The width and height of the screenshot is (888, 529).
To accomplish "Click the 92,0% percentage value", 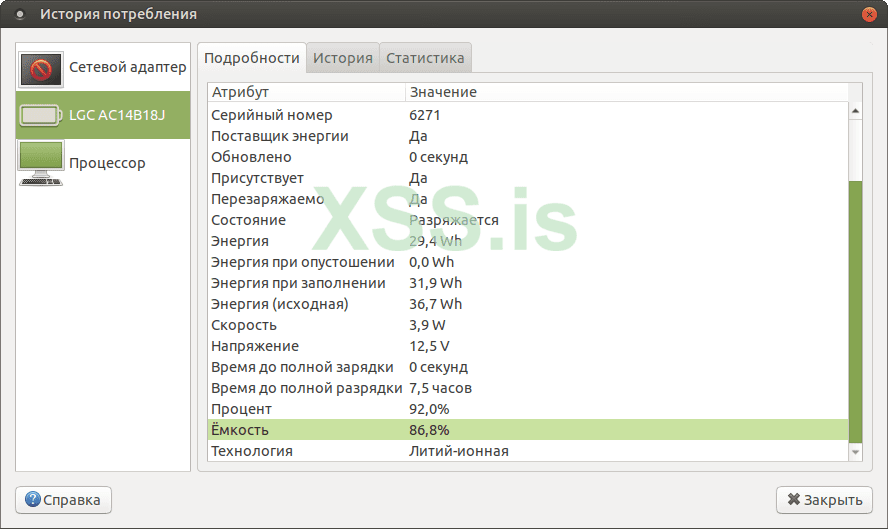I will (x=429, y=409).
